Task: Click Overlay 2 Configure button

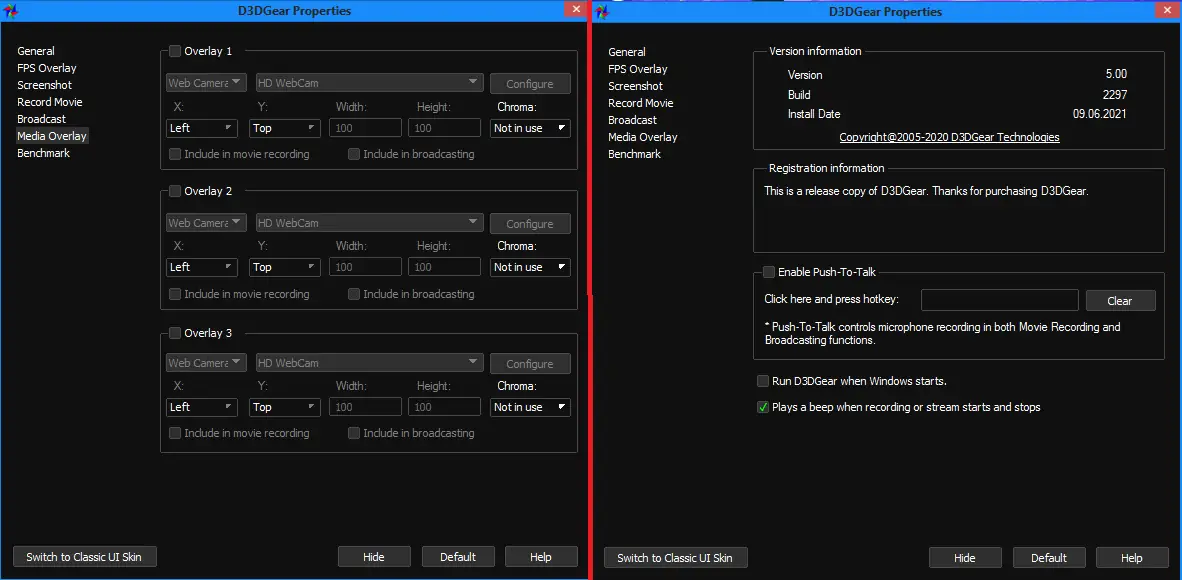Action: [530, 224]
